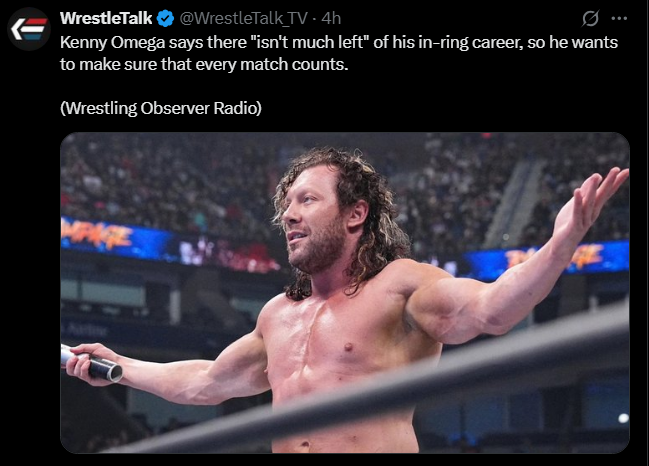Open the WrestleTalk display name link
This screenshot has width=649, height=466.
[x=106, y=19]
